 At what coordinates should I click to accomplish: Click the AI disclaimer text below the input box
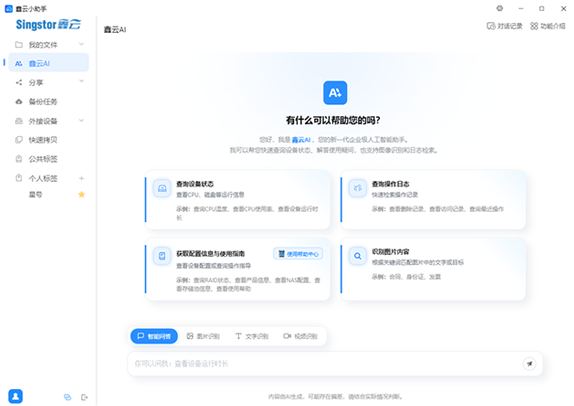[335, 396]
